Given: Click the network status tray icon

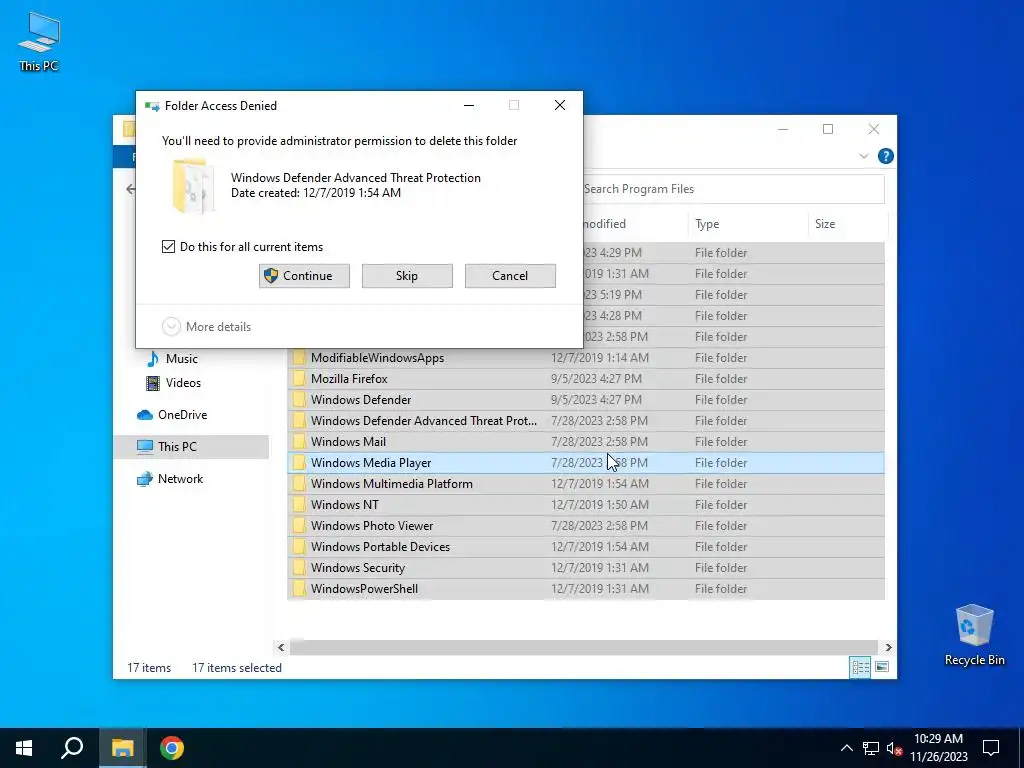Looking at the screenshot, I should point(871,748).
